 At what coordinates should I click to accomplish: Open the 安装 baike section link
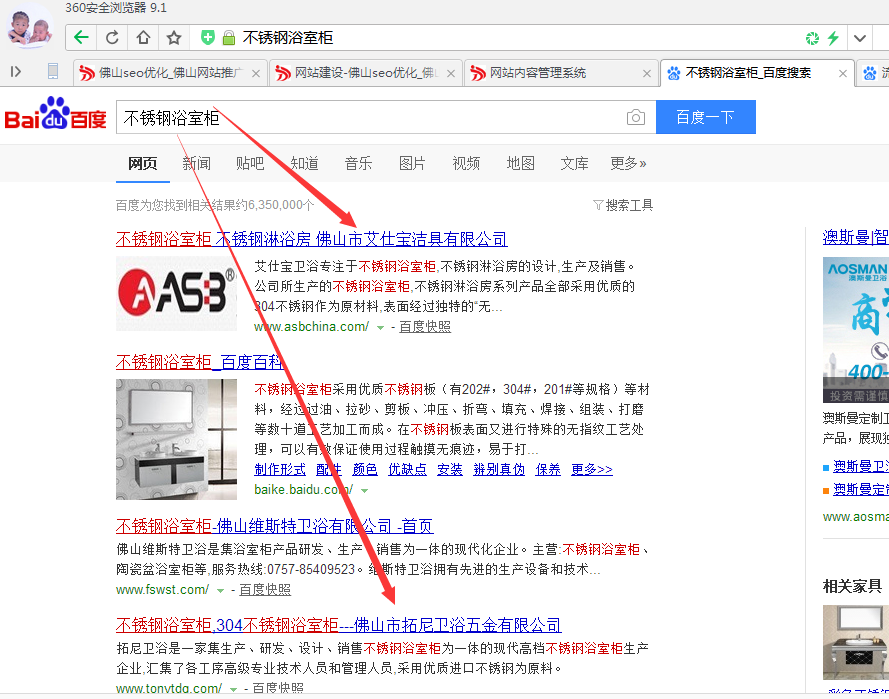pyautogui.click(x=450, y=469)
